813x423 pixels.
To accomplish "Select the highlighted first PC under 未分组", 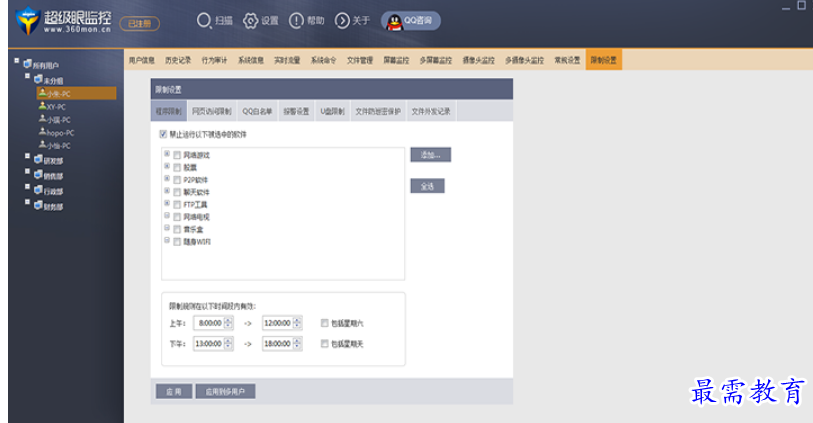I will pos(76,93).
